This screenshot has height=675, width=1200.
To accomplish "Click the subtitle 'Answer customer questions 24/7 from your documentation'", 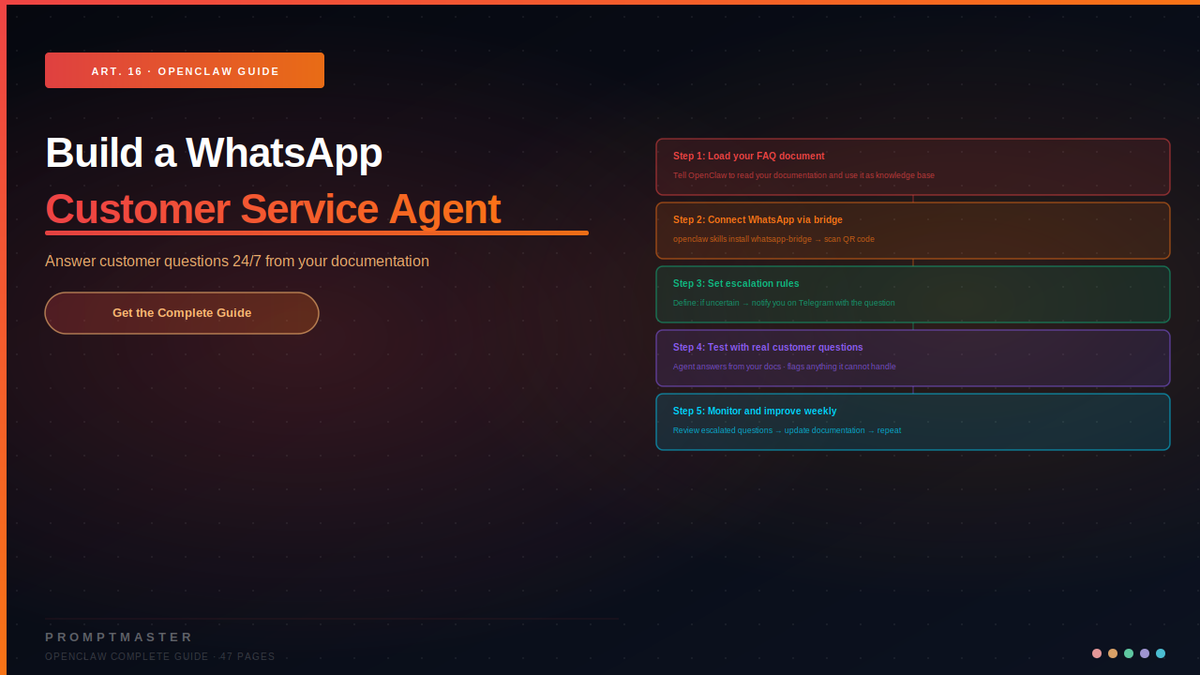I will (x=237, y=261).
